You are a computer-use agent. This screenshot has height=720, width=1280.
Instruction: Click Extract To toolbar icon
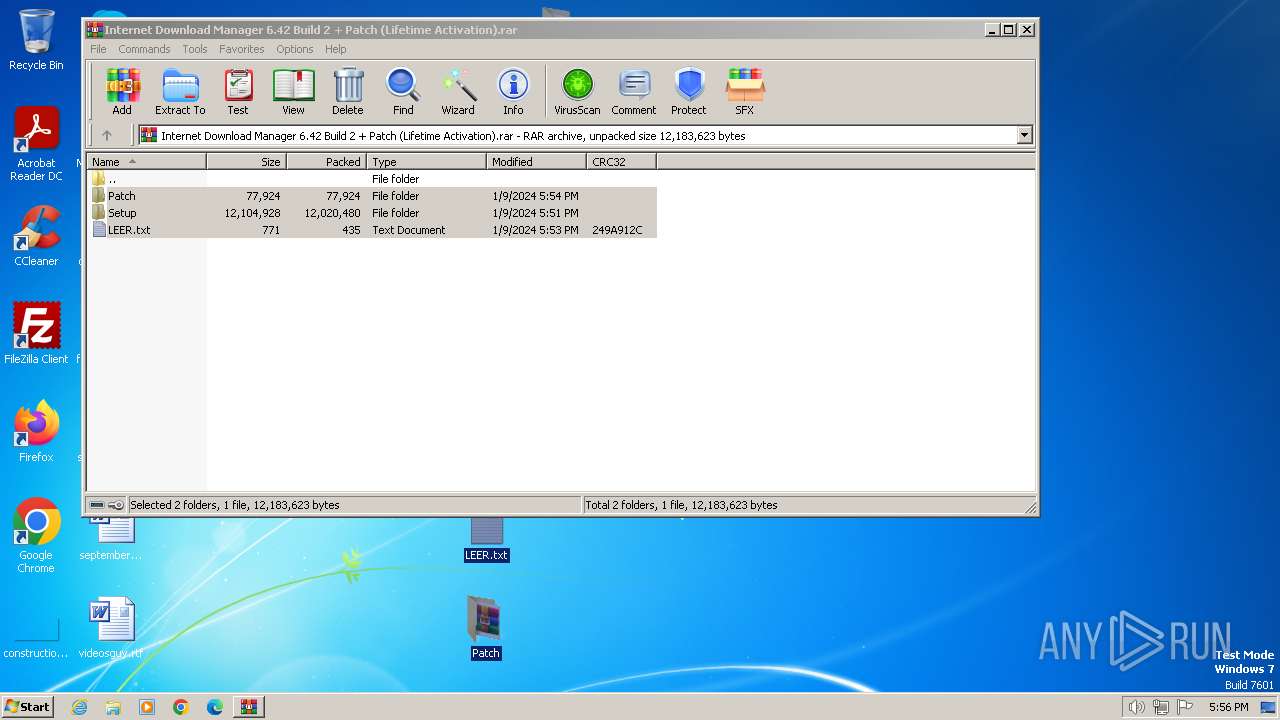pos(180,92)
